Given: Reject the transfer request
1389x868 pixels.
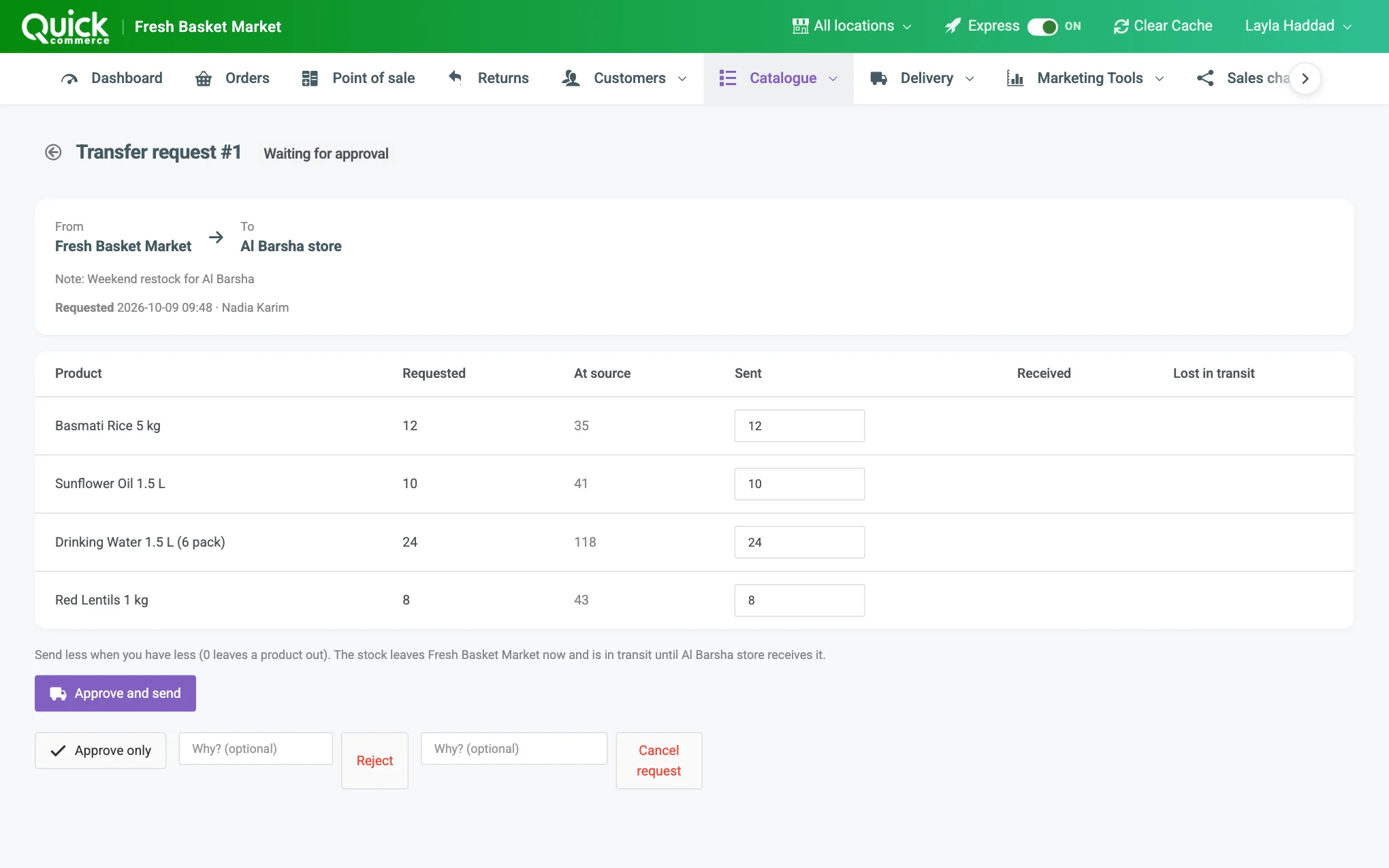Looking at the screenshot, I should tap(374, 761).
